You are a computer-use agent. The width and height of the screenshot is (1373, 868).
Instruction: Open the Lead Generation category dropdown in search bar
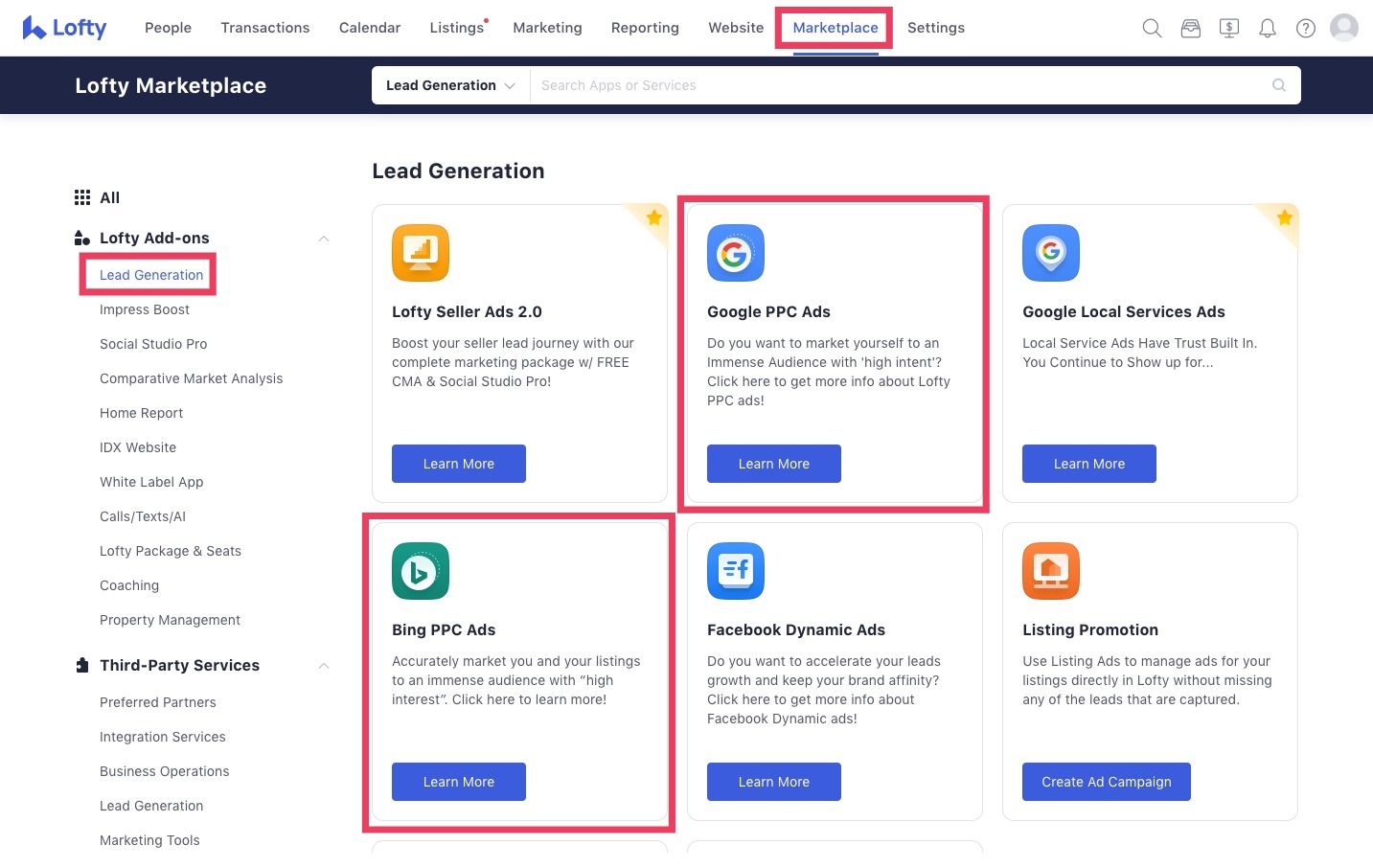point(448,85)
